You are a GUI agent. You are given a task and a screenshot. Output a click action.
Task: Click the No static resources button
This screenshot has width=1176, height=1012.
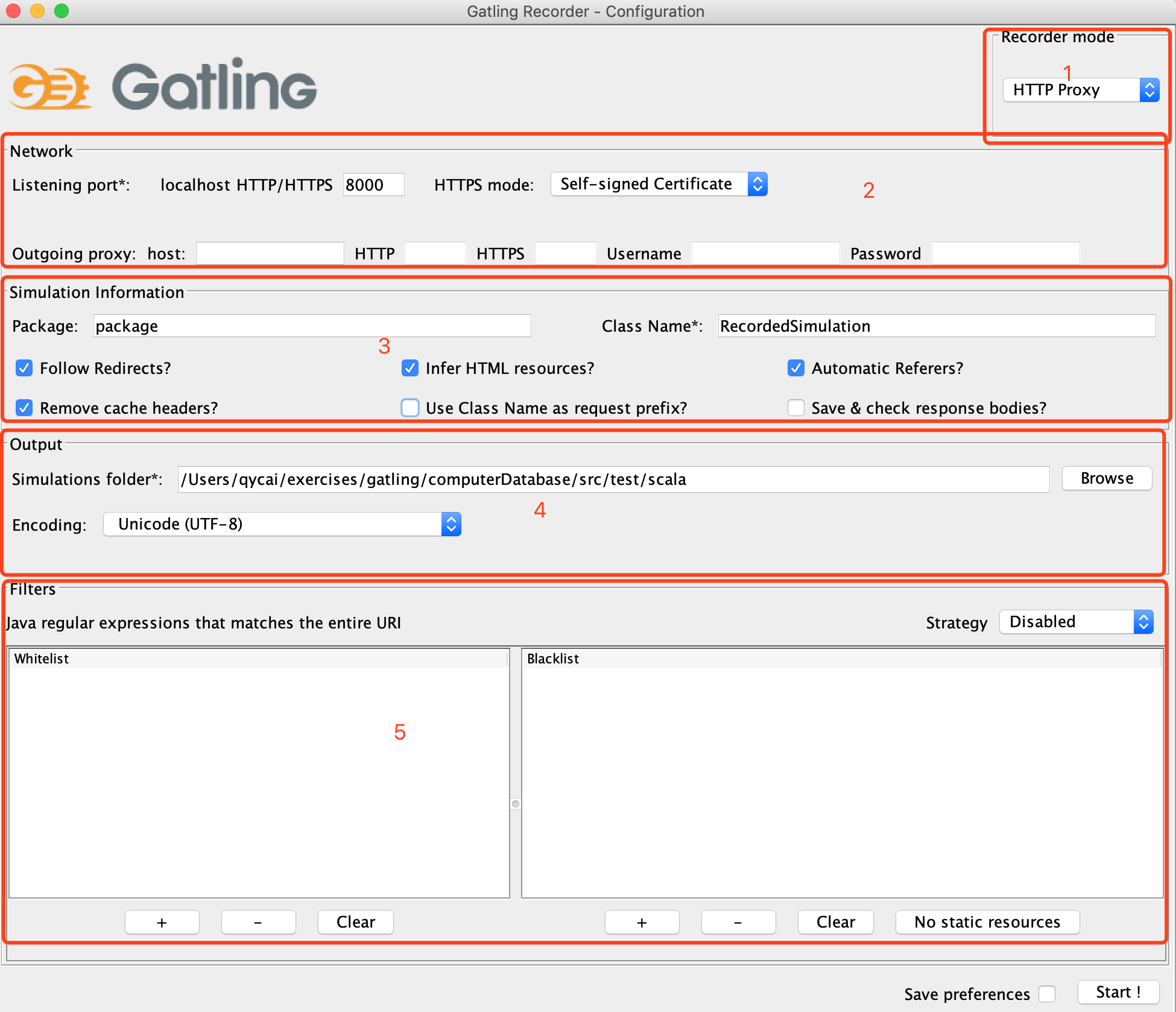tap(987, 922)
